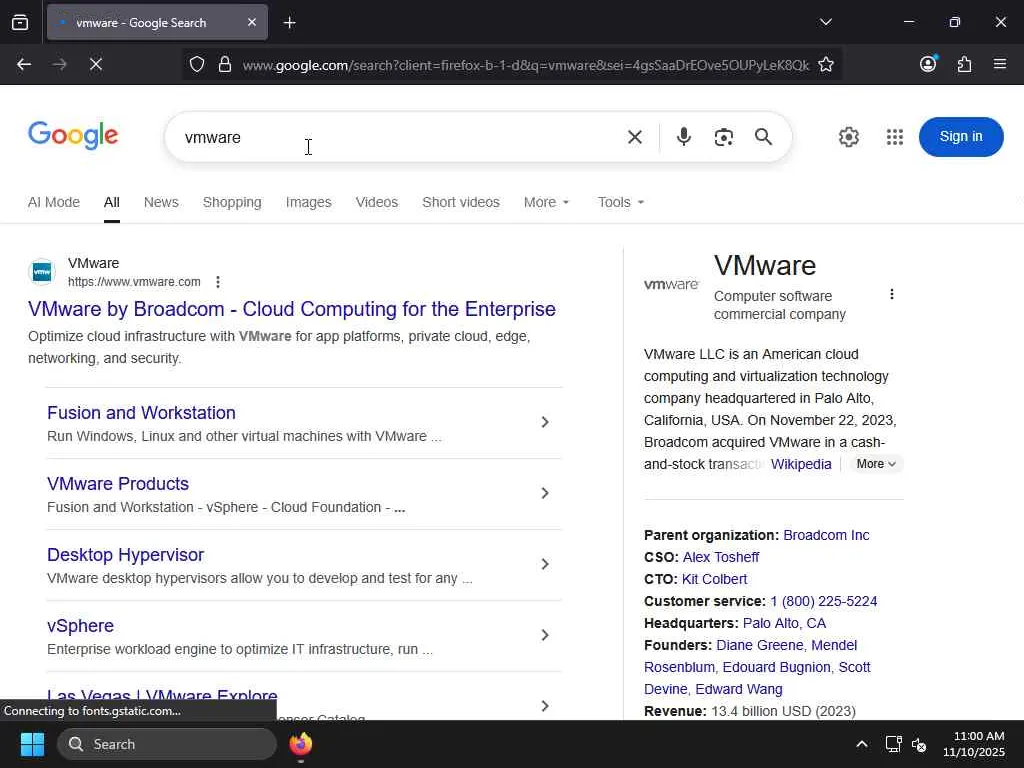The width and height of the screenshot is (1024, 768).
Task: Open Desktop Hypervisor sitelink
Action: click(125, 555)
